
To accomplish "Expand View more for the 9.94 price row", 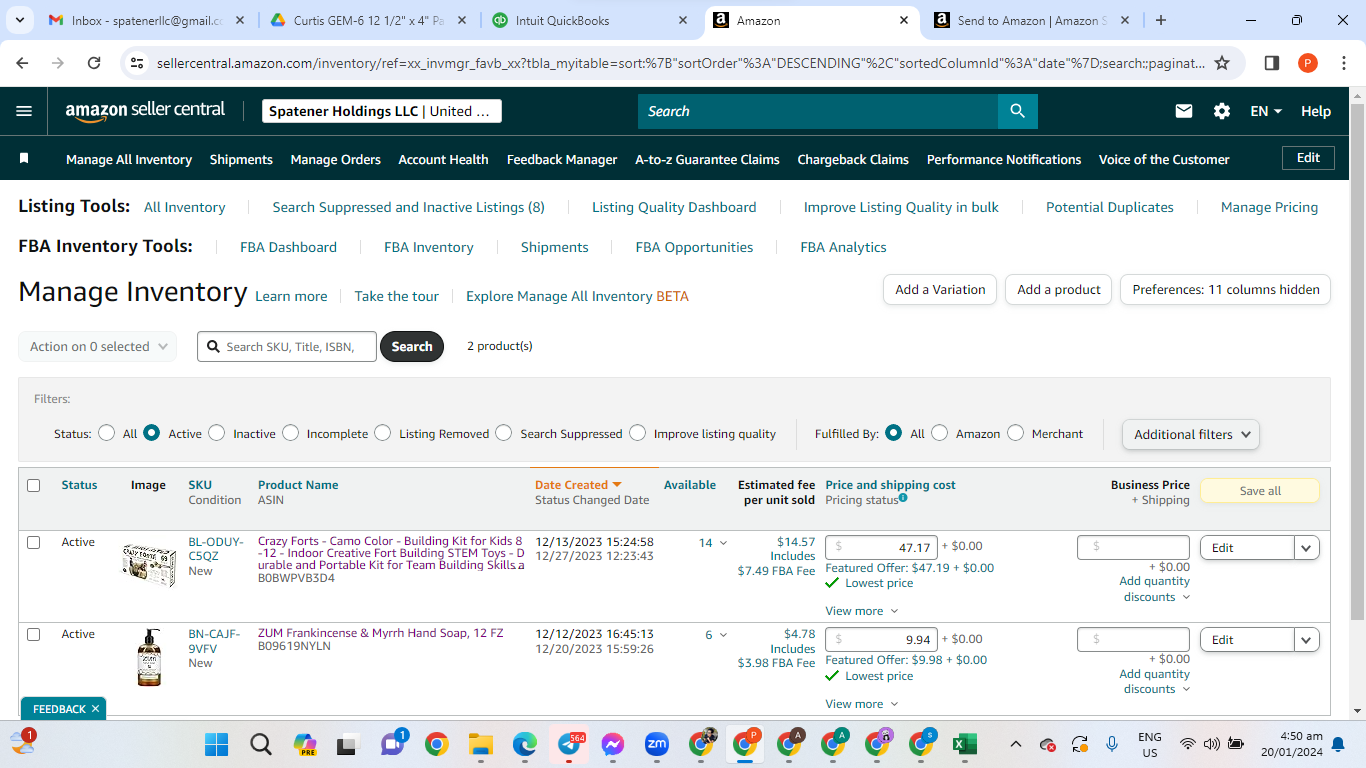I will [862, 704].
